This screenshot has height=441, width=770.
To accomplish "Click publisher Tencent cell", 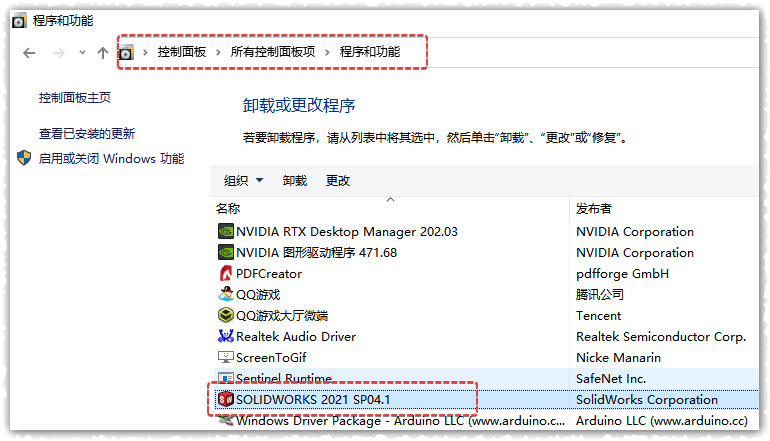I will point(598,316).
